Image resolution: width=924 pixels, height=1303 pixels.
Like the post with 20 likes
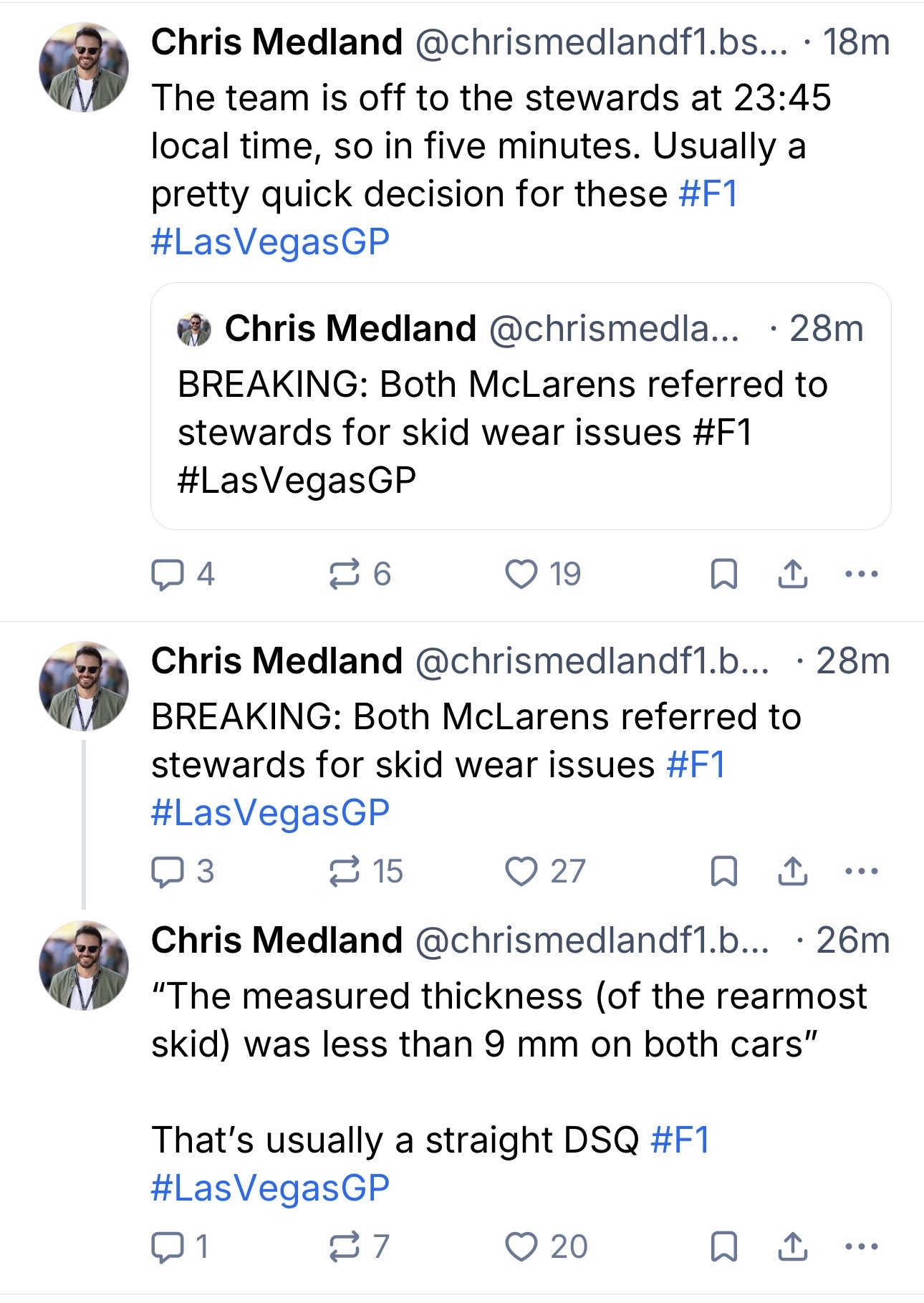521,1247
